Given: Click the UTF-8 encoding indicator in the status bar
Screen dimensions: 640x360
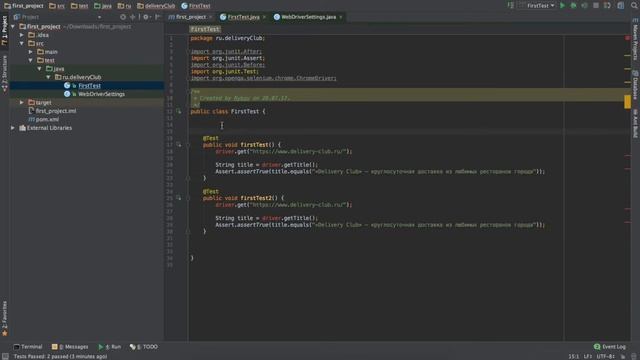Looking at the screenshot, I should pos(606,356).
